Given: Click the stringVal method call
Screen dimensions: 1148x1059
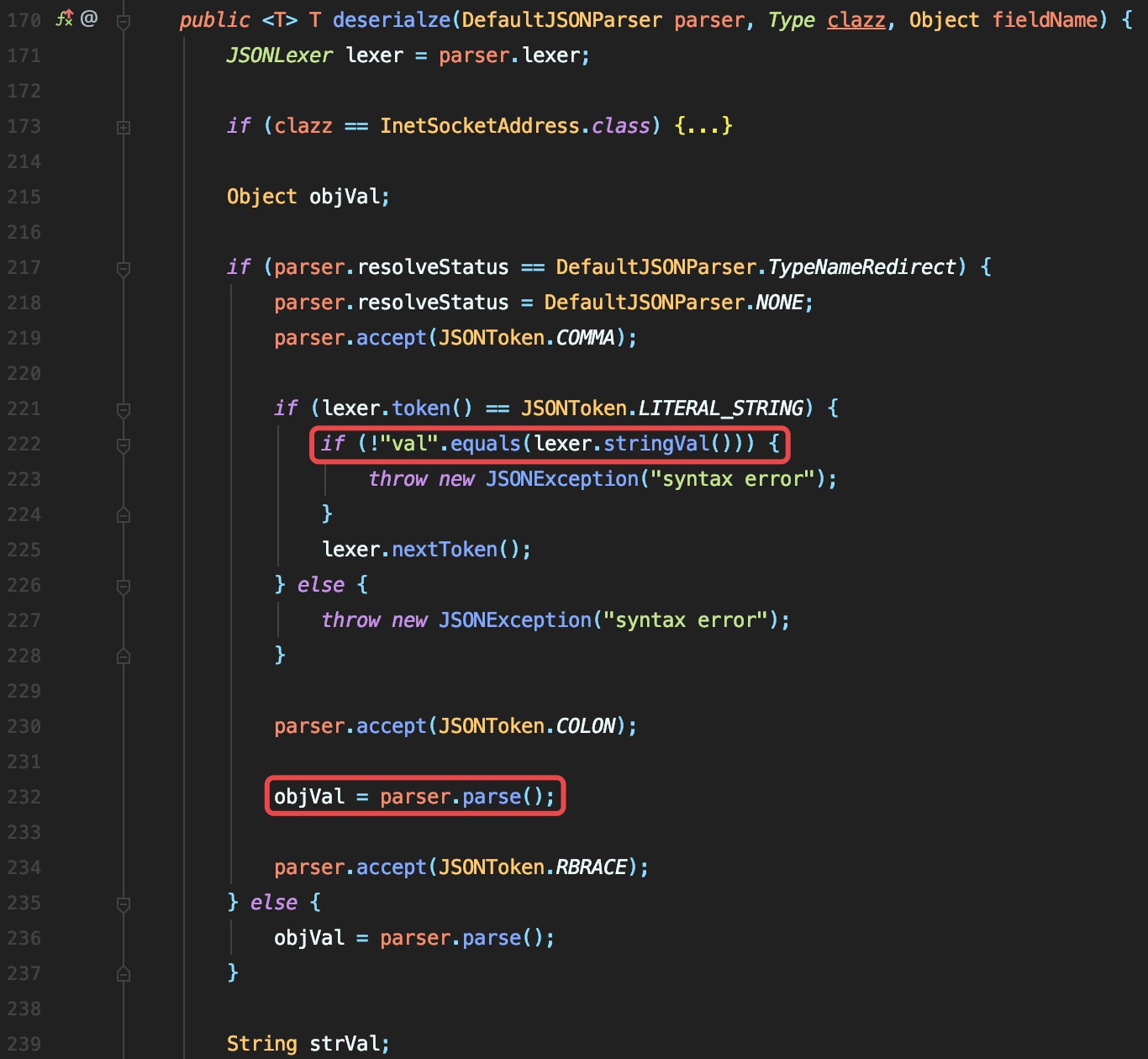Looking at the screenshot, I should point(656,444).
